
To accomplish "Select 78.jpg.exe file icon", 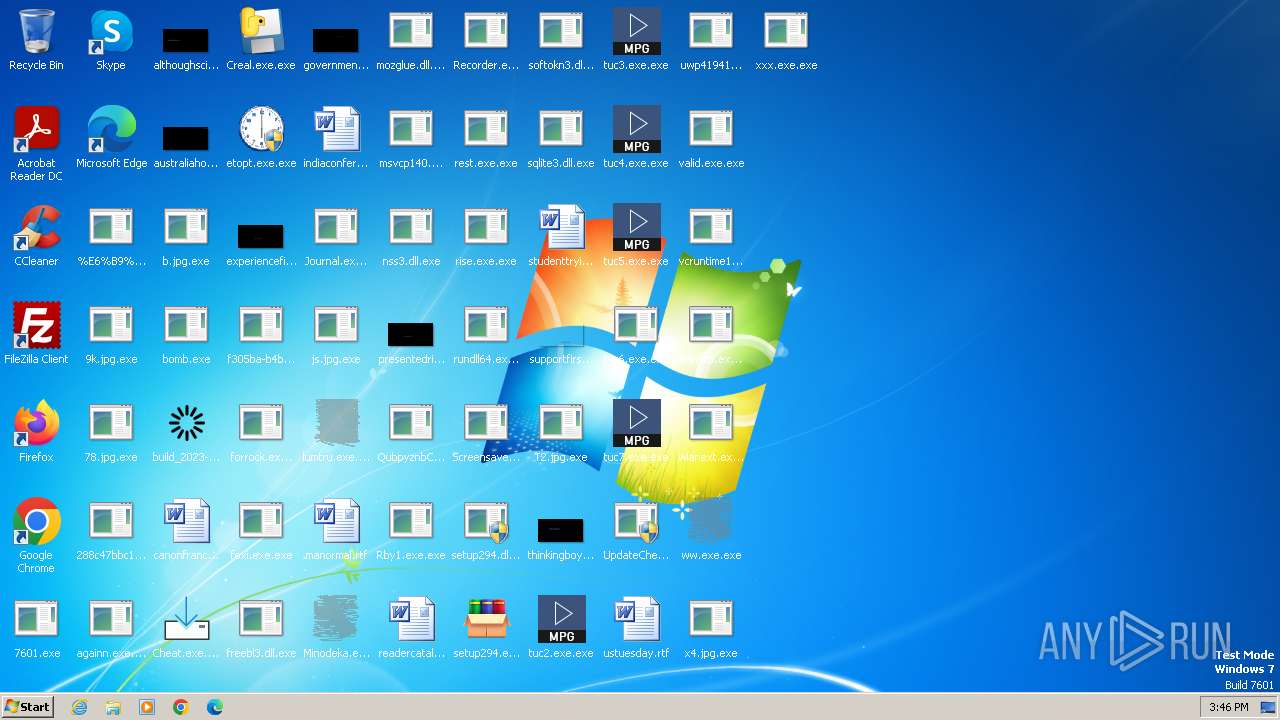I will point(111,424).
